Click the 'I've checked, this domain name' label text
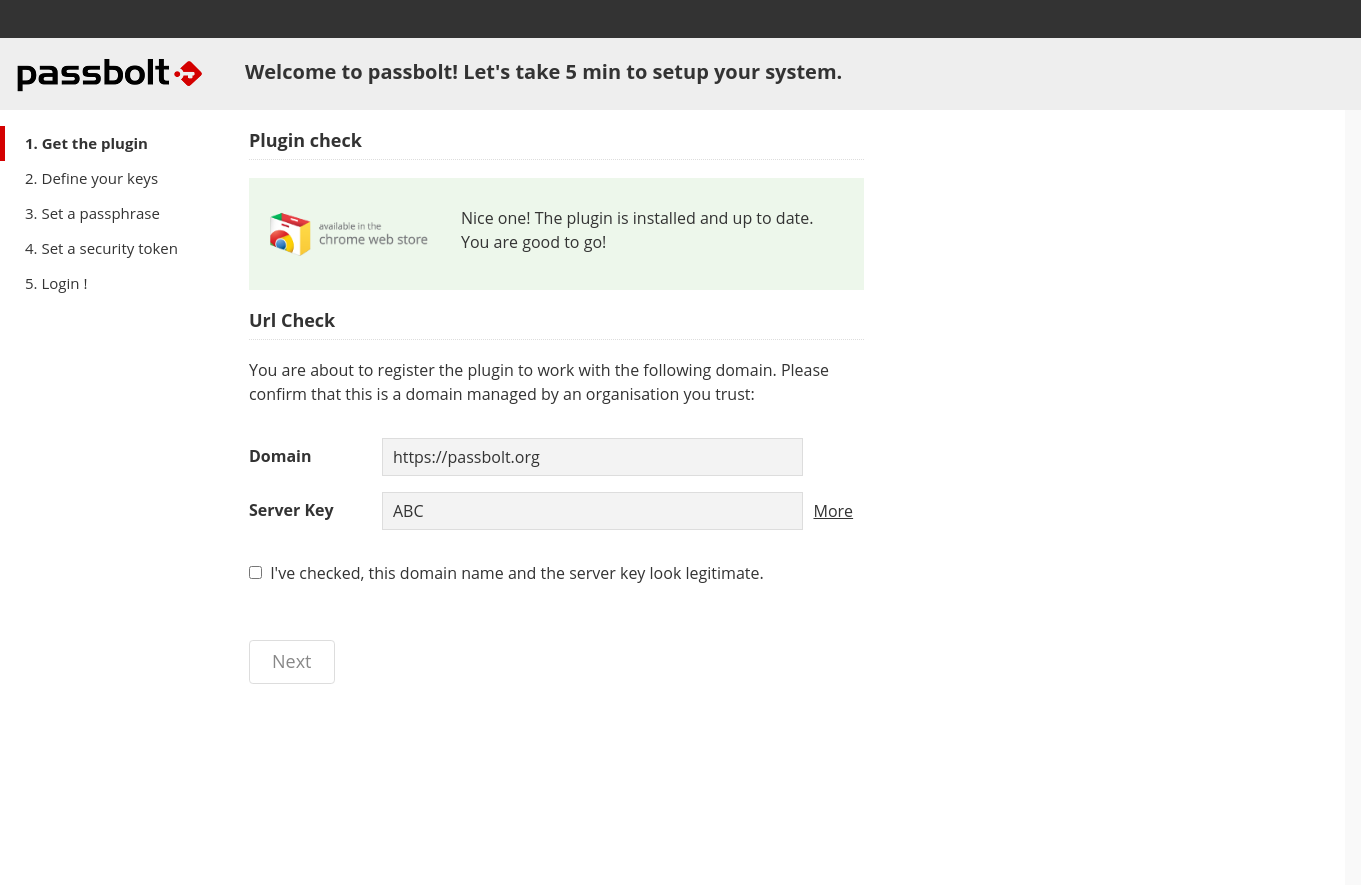This screenshot has height=885, width=1361. (x=517, y=574)
